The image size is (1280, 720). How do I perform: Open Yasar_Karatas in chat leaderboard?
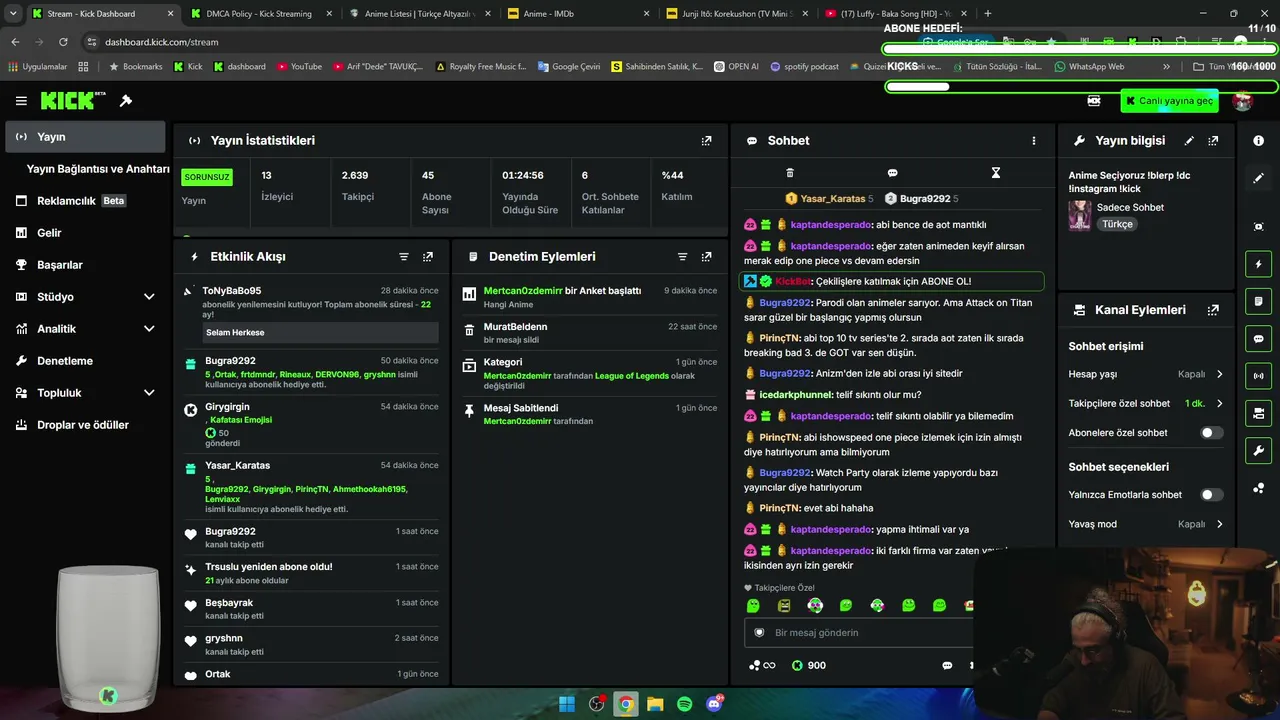click(830, 199)
